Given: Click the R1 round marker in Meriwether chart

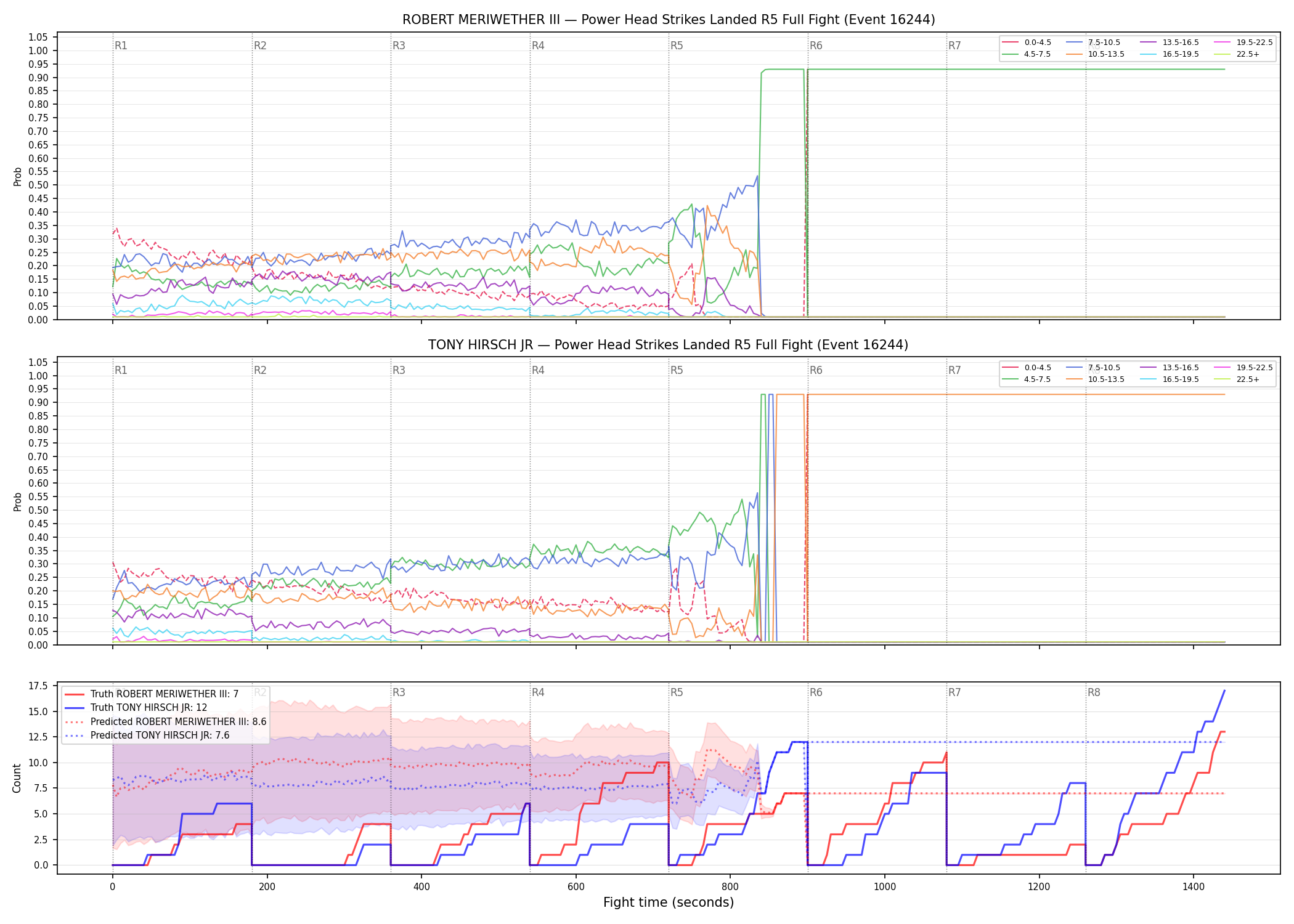Looking at the screenshot, I should tap(121, 46).
